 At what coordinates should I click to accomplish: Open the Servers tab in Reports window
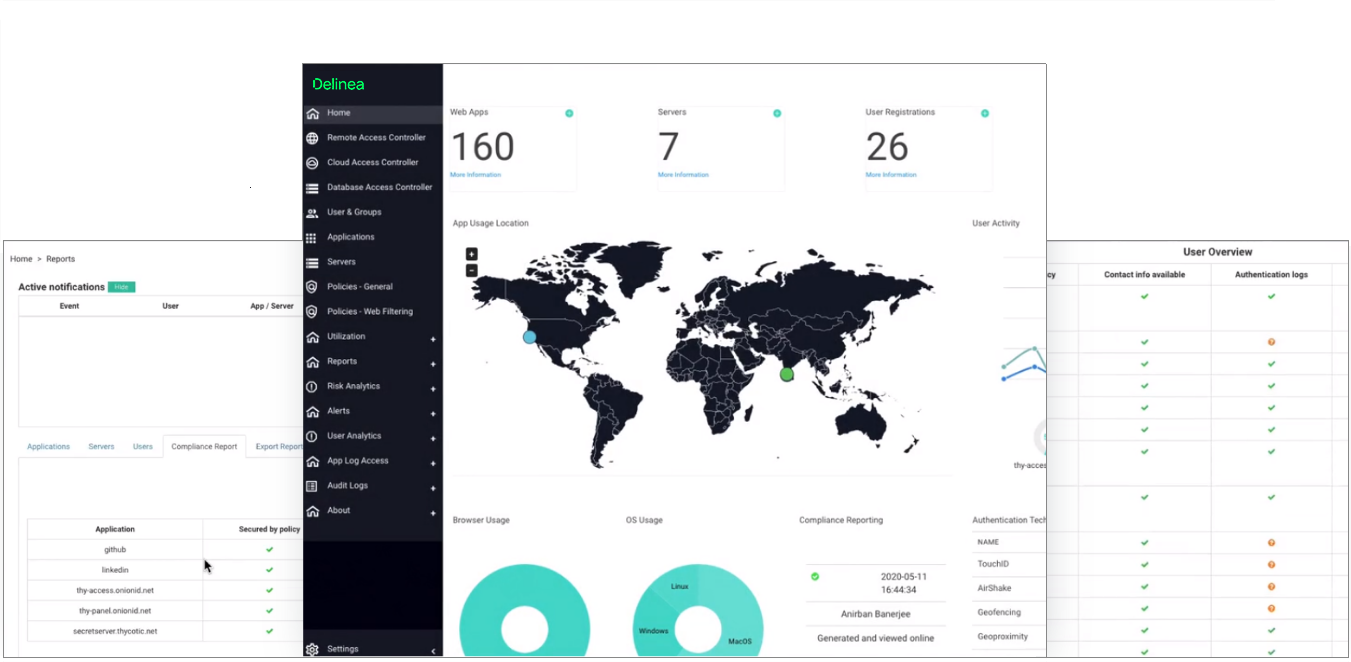(x=101, y=447)
